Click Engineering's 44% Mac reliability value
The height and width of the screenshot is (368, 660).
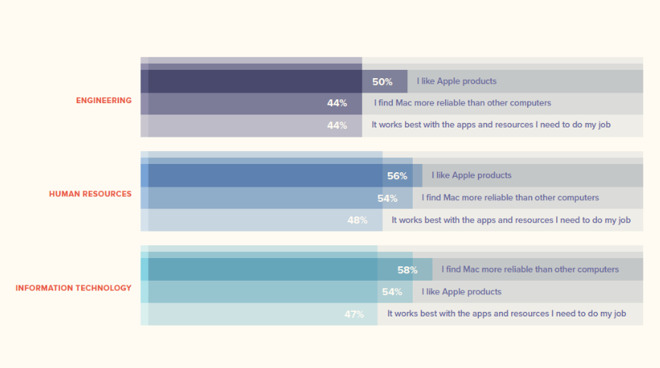click(x=337, y=103)
